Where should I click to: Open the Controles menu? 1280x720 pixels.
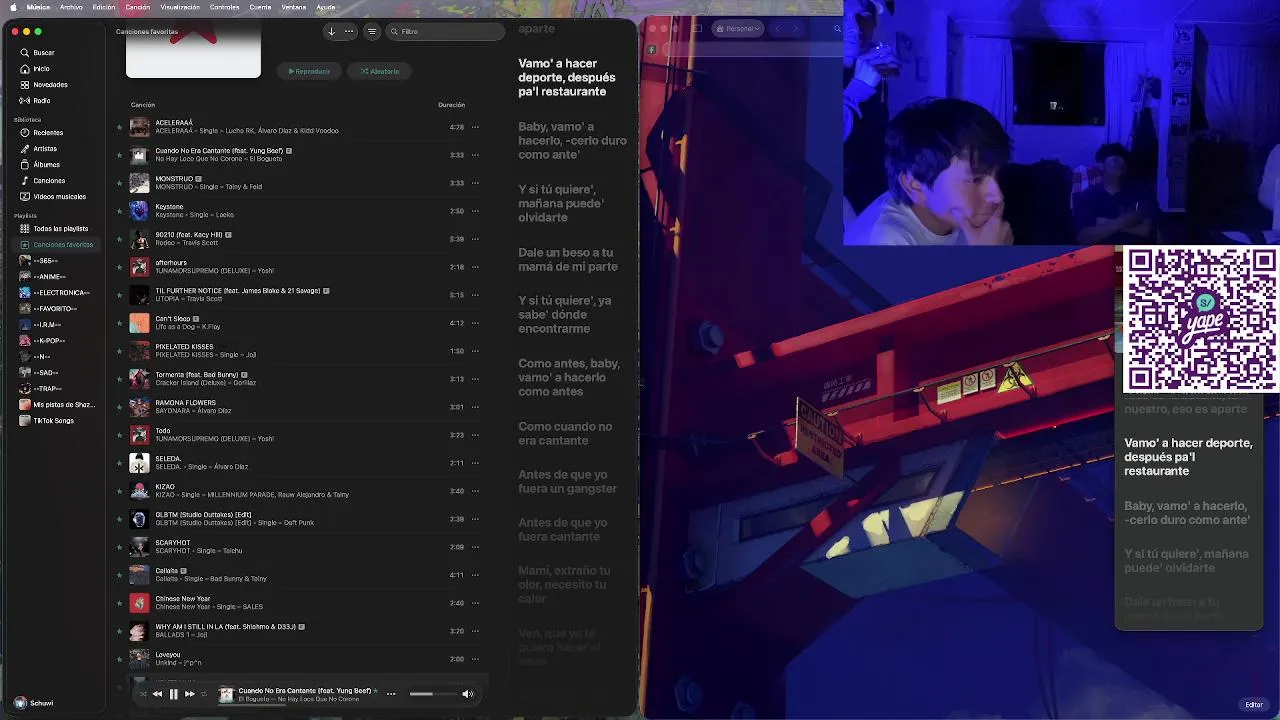coord(224,7)
